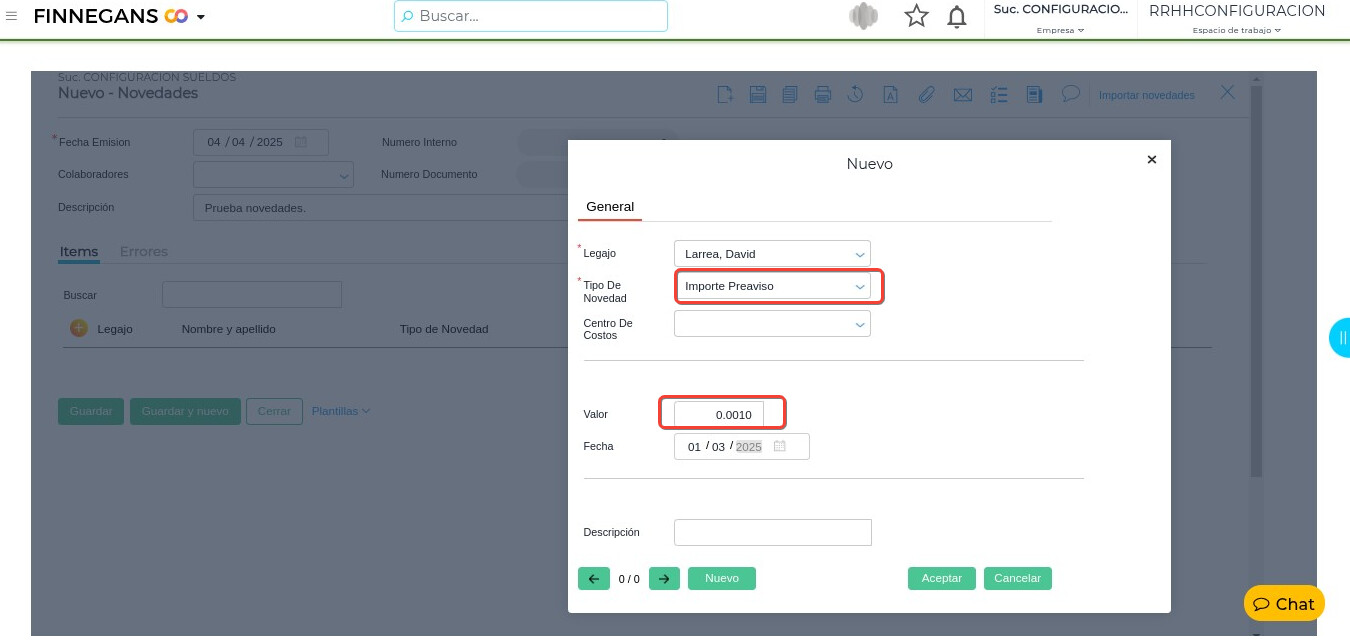1350x641 pixels.
Task: Click the history clock icon in toolbar
Action: coord(856,95)
